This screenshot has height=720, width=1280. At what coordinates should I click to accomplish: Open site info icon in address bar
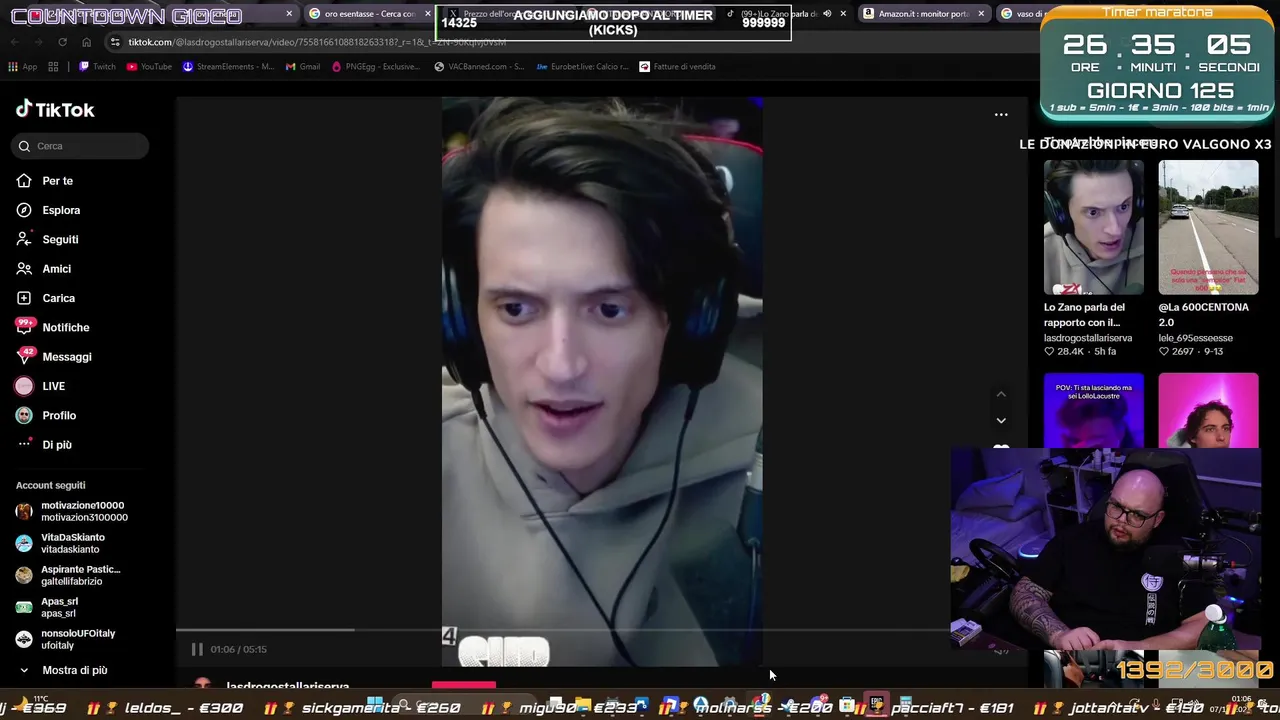(x=116, y=42)
